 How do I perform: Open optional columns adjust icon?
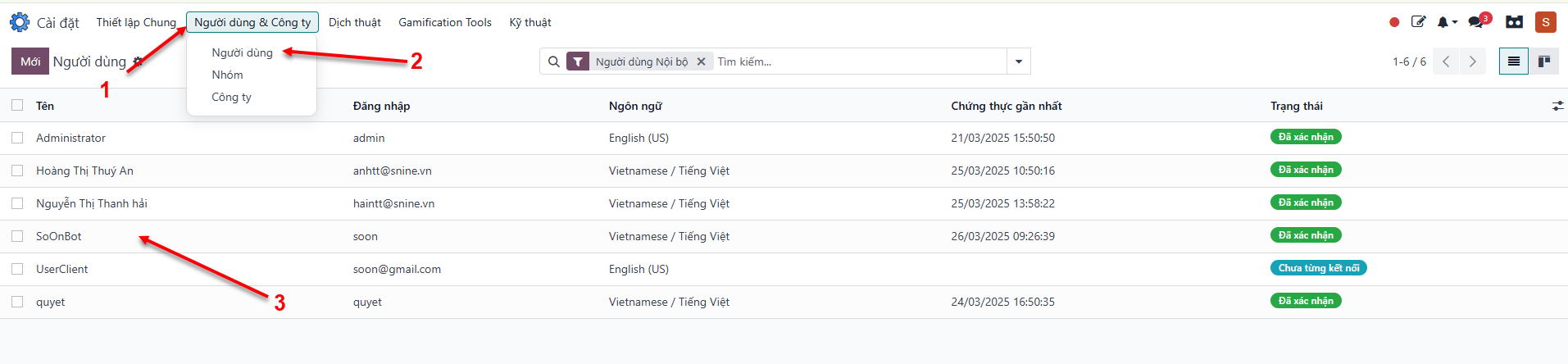[x=1557, y=106]
